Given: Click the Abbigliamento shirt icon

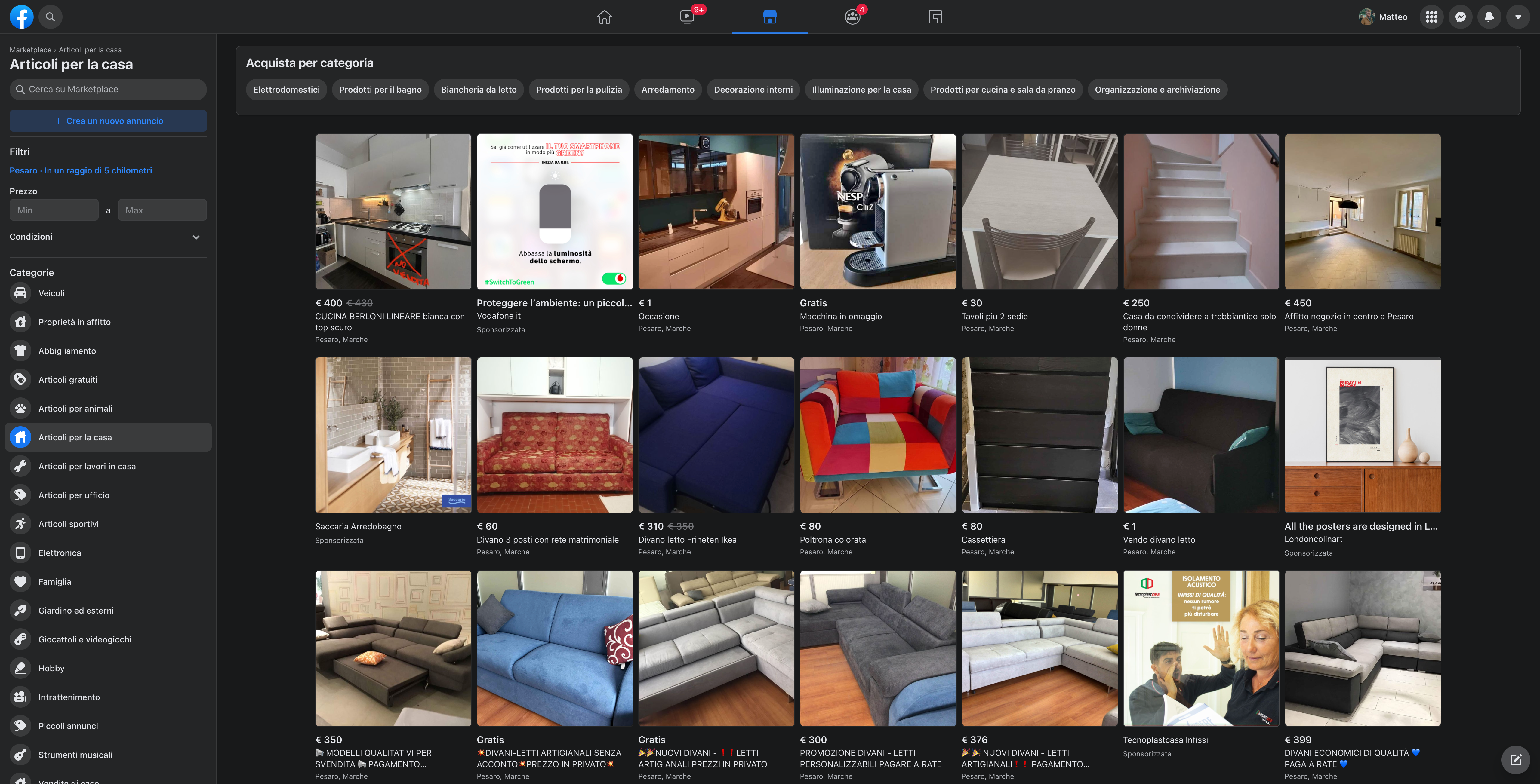Looking at the screenshot, I should point(20,351).
